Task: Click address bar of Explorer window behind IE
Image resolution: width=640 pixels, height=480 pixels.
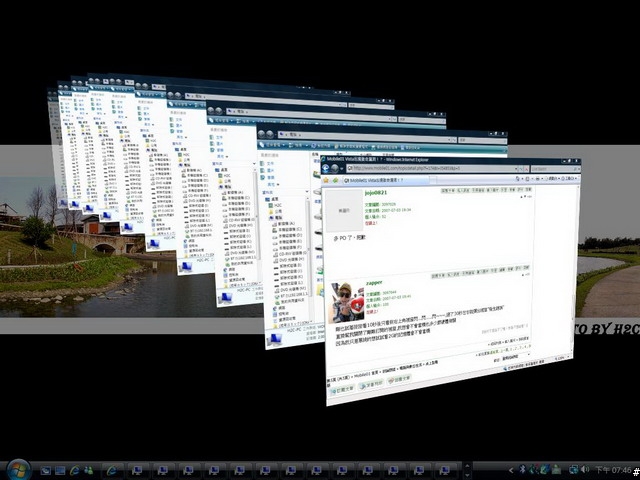Action: click(x=365, y=136)
